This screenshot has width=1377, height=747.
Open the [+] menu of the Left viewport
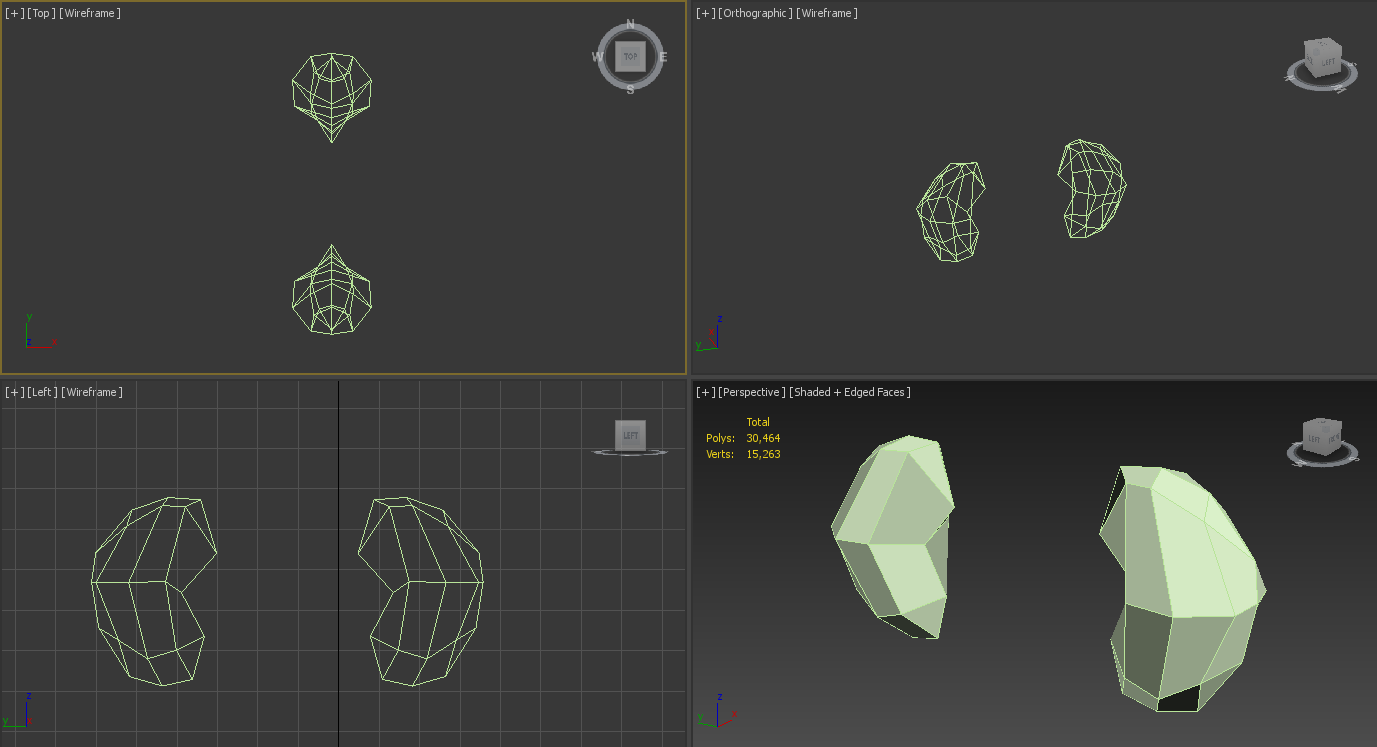pyautogui.click(x=13, y=391)
